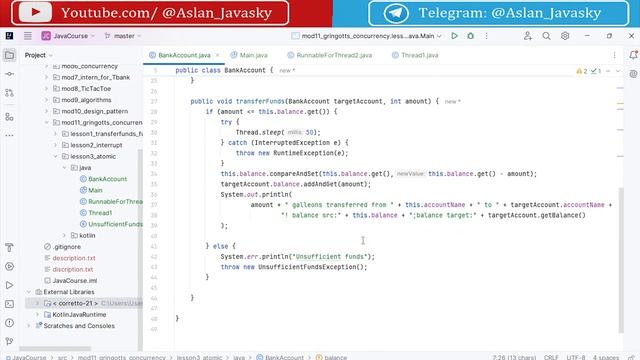Viewport: 640px width, 360px height.
Task: Expand the mod8_TicTacToe folder
Action: 46,89
